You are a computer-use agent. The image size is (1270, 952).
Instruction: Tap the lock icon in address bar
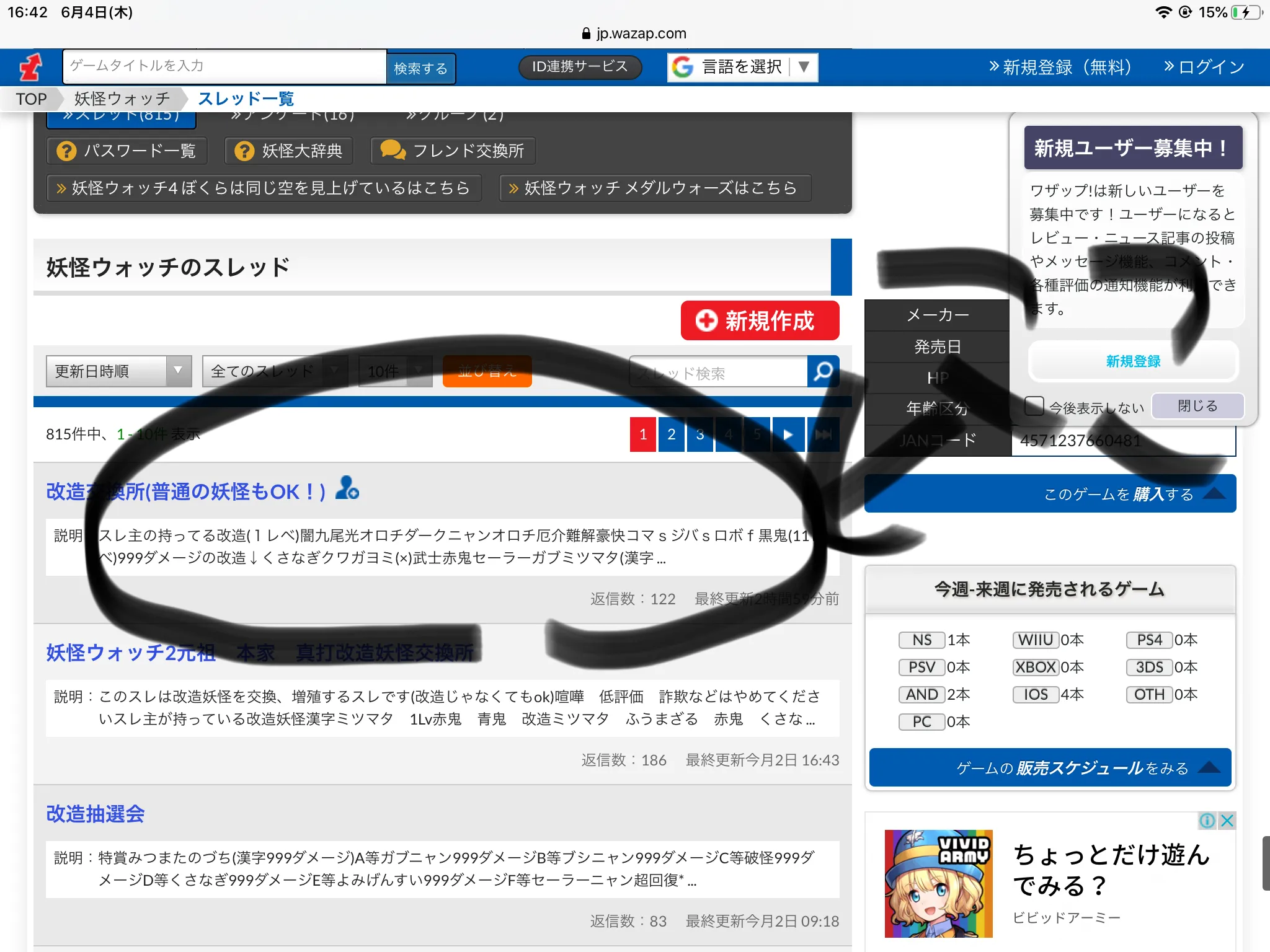pyautogui.click(x=586, y=33)
